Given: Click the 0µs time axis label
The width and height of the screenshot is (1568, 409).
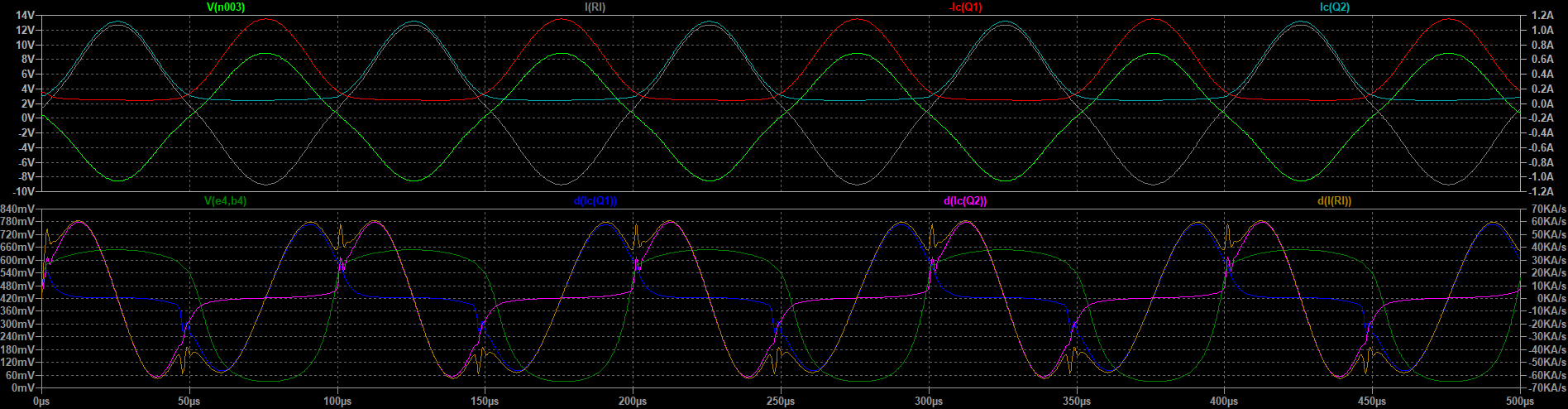Looking at the screenshot, I should coord(41,402).
